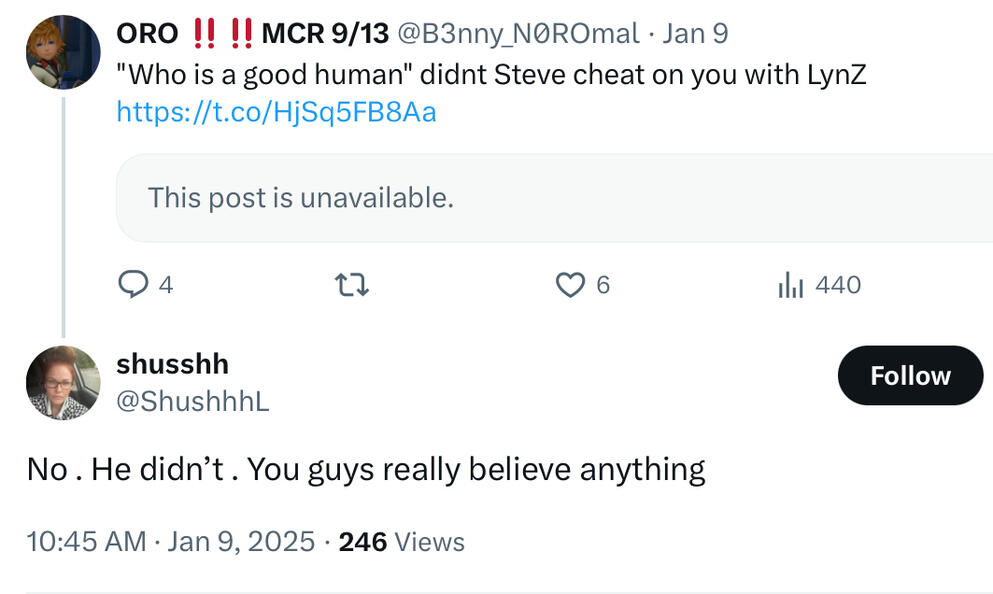The height and width of the screenshot is (594, 993).
Task: Visit the @B3nny_N0ROmal handle
Action: coord(518,34)
